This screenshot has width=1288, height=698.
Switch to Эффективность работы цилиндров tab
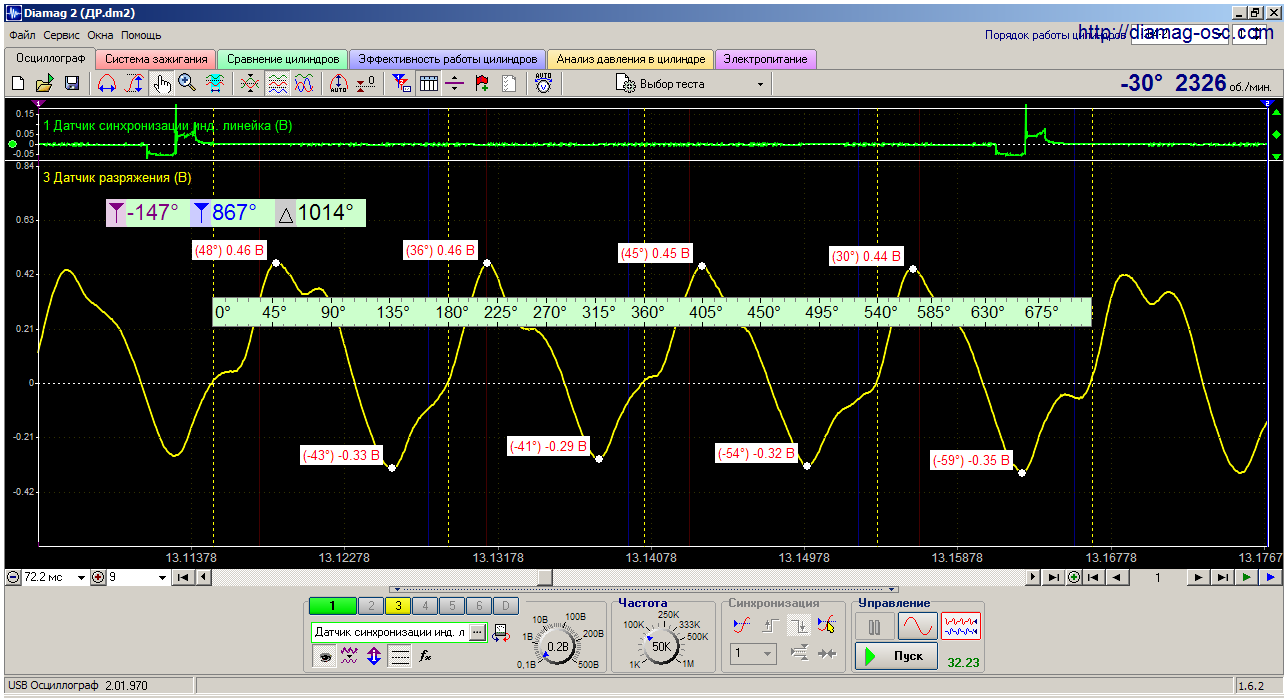click(x=448, y=59)
